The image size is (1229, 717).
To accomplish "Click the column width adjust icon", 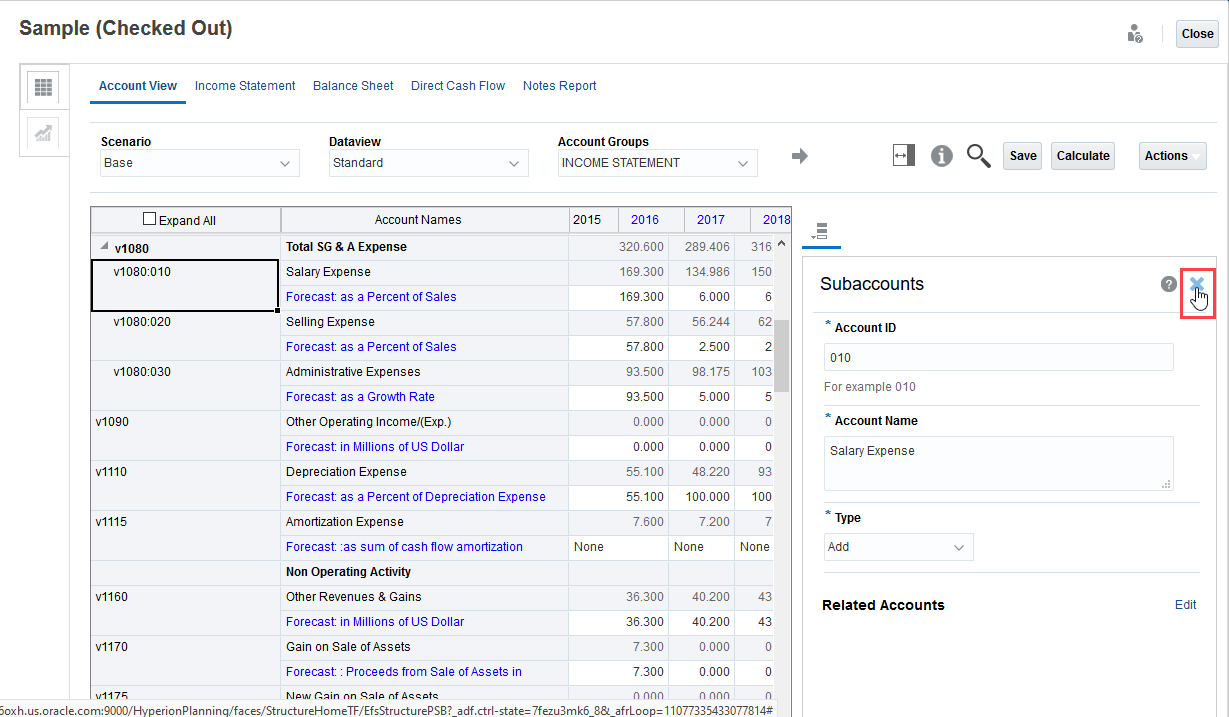I will pos(904,156).
